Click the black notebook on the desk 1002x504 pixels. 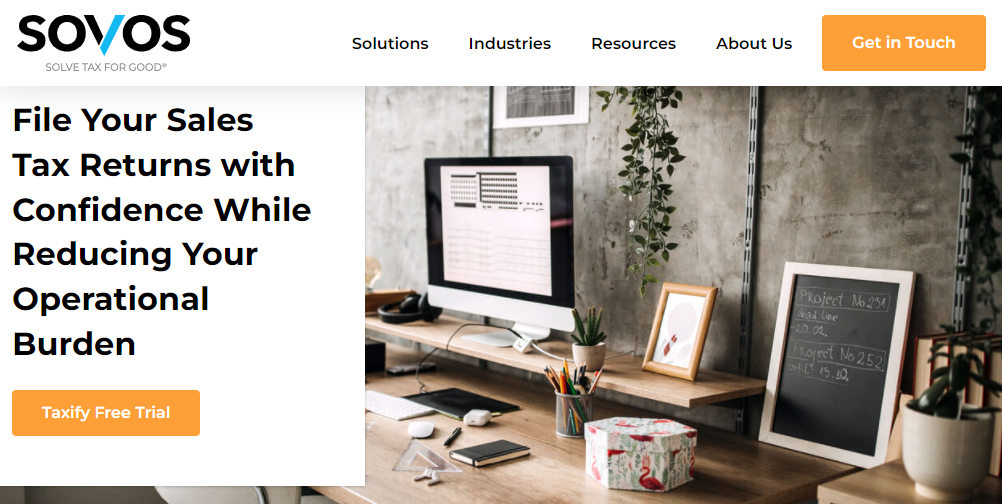tap(489, 452)
